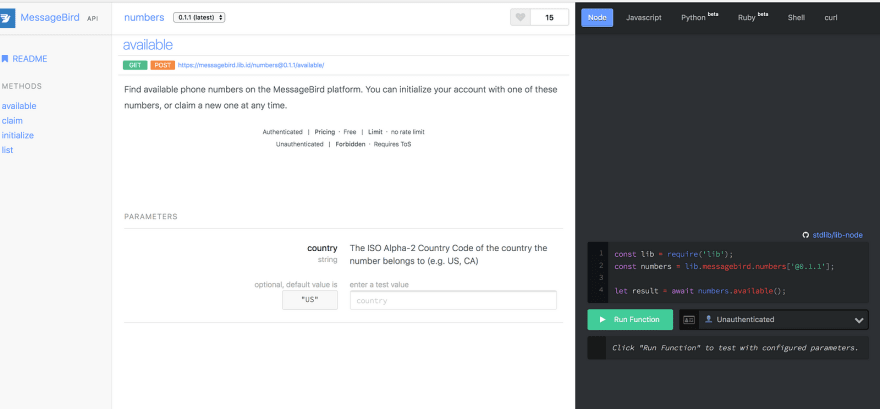Click the 'no rate limit' text
Image resolution: width=880 pixels, height=409 pixels.
click(407, 132)
